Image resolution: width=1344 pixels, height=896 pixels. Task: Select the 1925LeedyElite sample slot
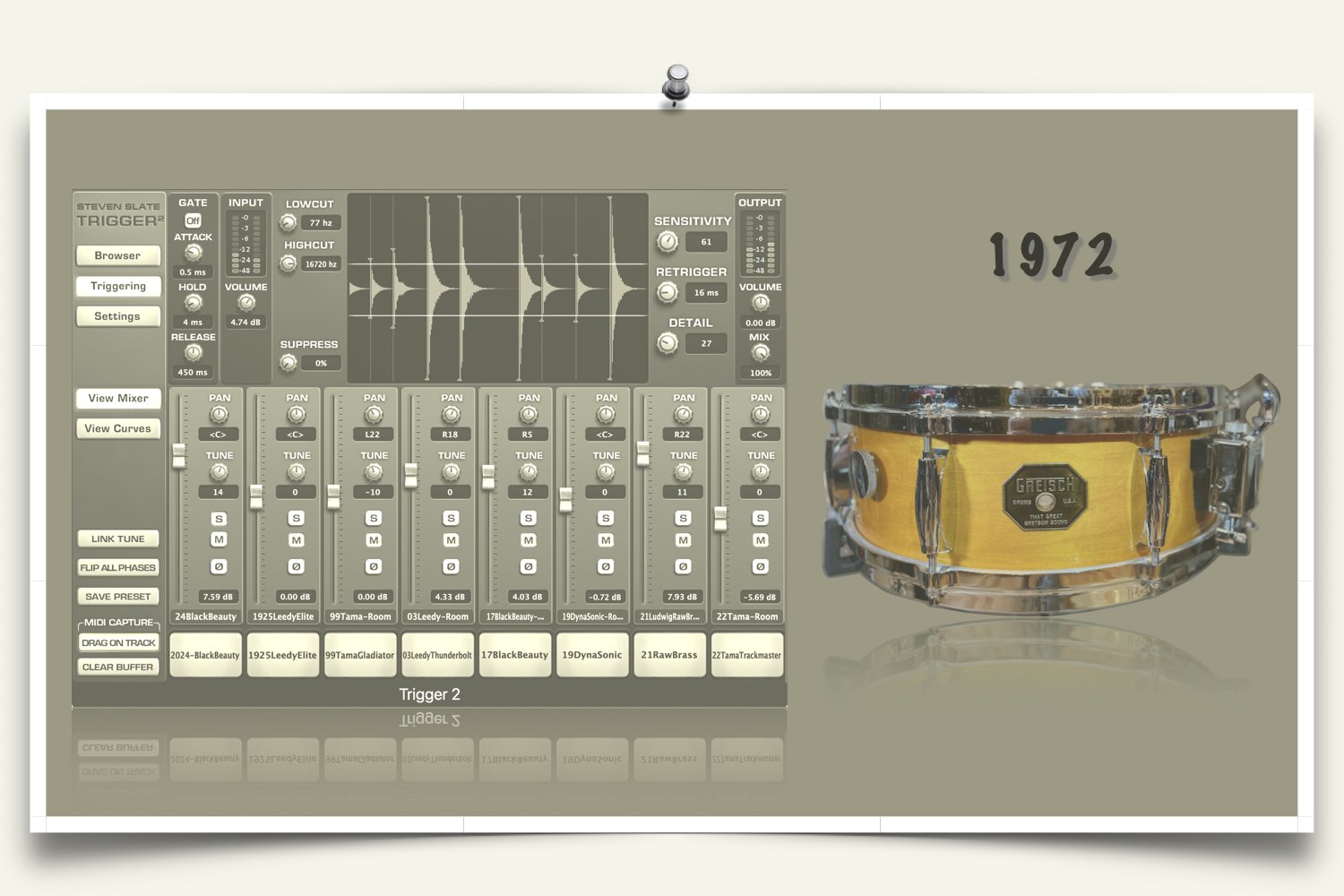click(x=282, y=655)
